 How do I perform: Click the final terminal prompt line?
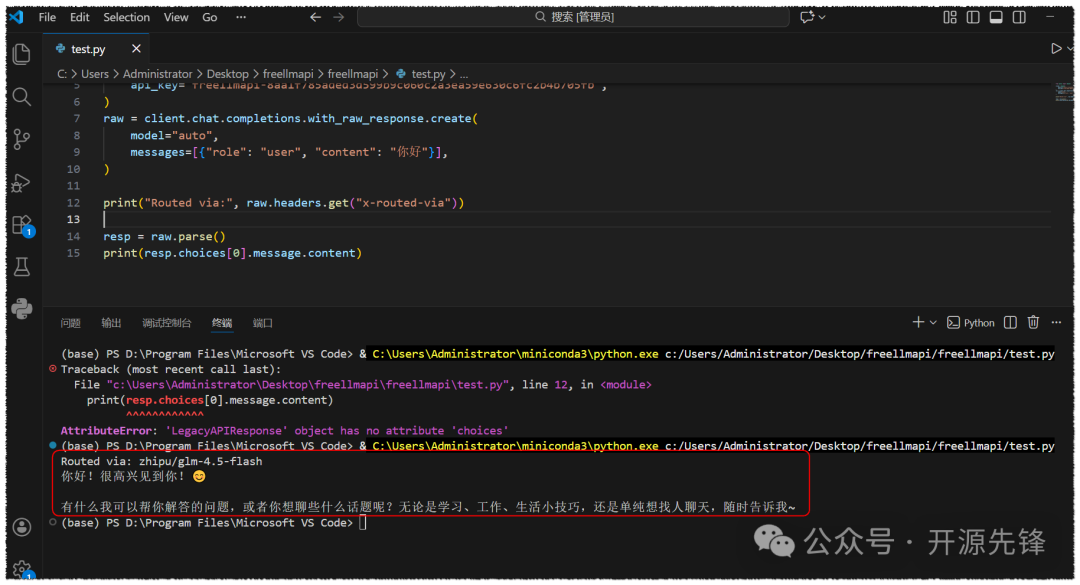tap(214, 523)
